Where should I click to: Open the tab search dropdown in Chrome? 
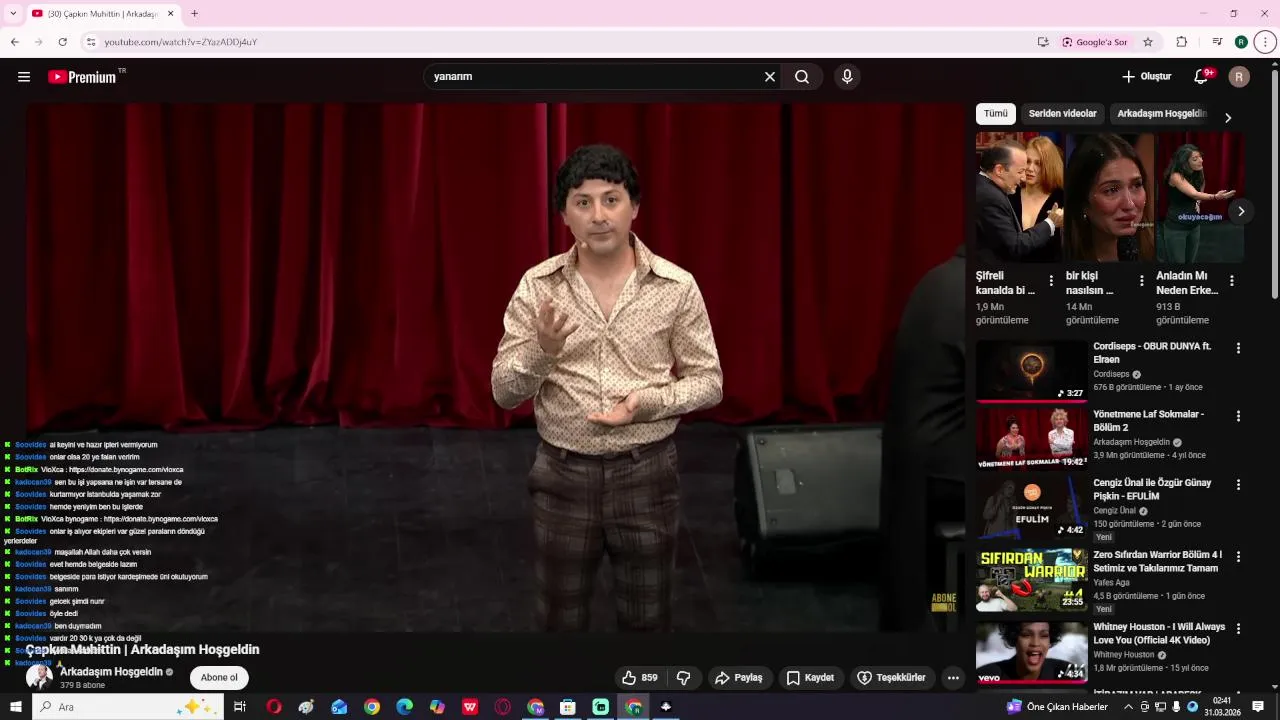pos(13,14)
